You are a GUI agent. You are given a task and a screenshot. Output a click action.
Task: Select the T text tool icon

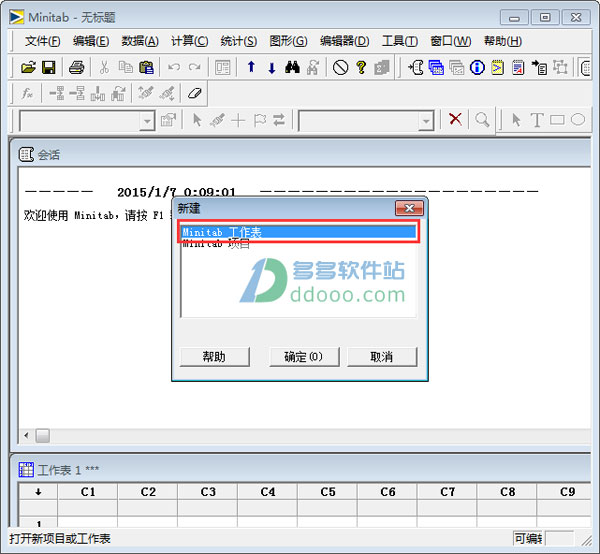[x=536, y=120]
